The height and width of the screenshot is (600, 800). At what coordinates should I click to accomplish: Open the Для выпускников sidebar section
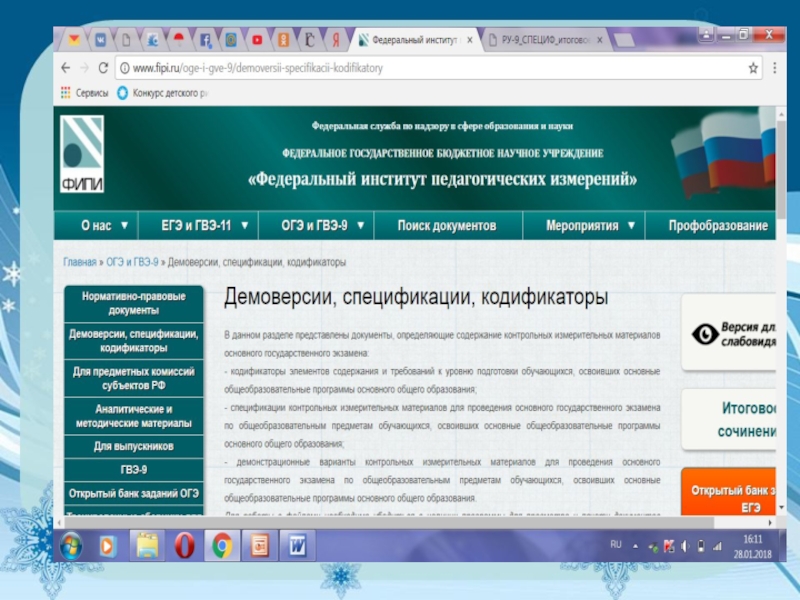click(133, 446)
